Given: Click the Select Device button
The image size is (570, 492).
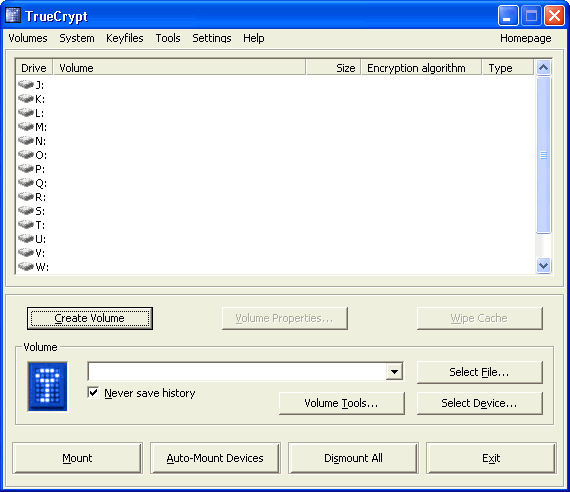Looking at the screenshot, I should pos(479,403).
